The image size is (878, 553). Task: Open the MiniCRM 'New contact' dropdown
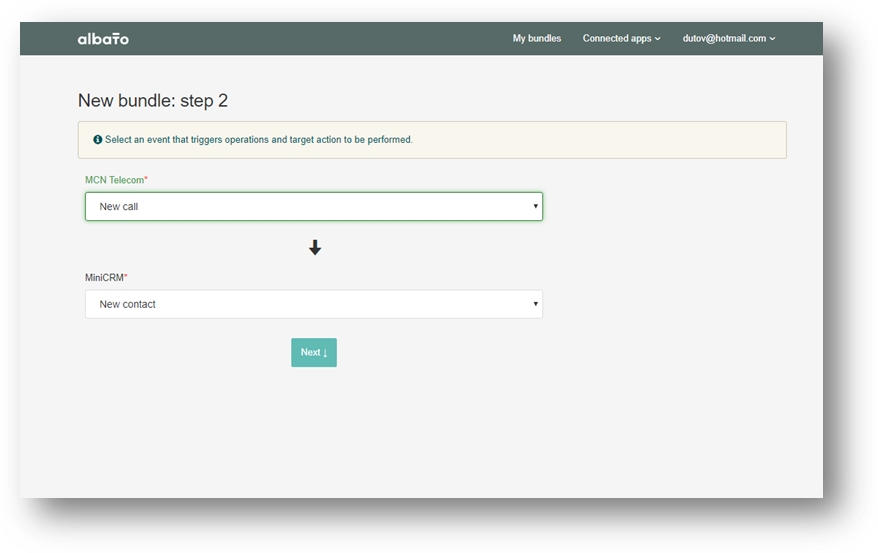[x=314, y=304]
